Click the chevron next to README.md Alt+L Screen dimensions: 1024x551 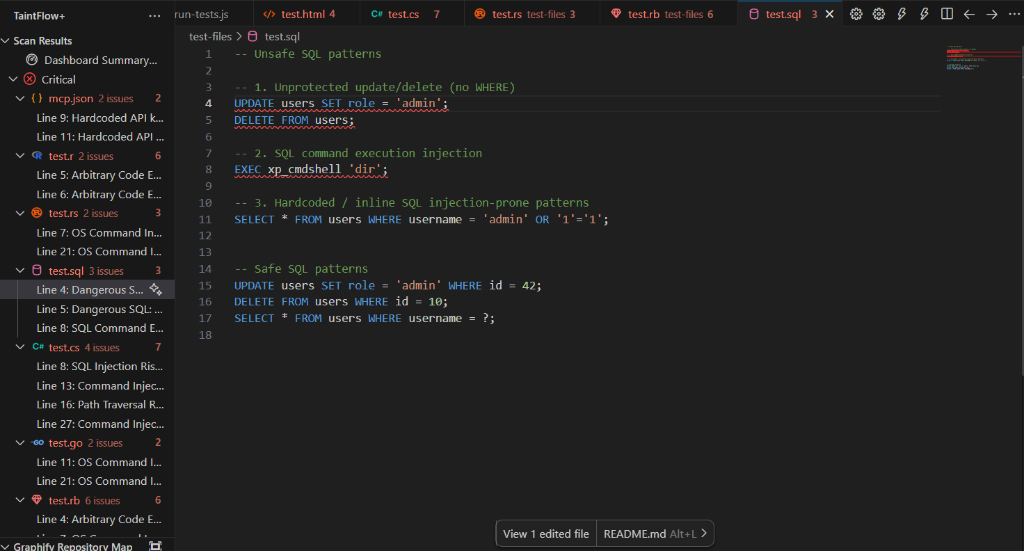(x=704, y=533)
